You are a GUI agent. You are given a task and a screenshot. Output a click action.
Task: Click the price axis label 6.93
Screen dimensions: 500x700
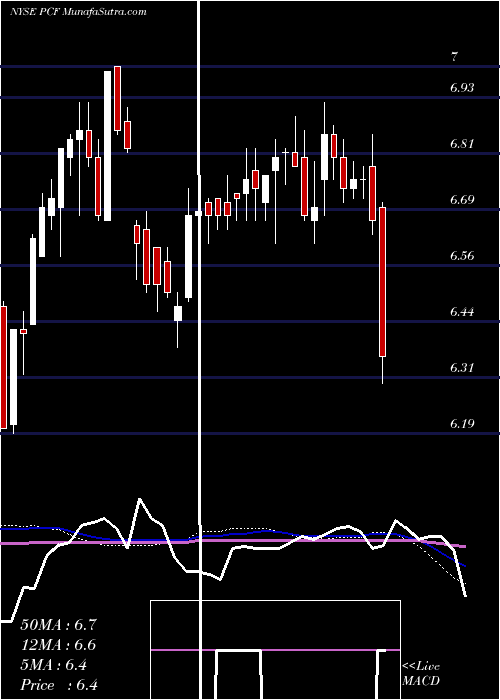(x=462, y=88)
